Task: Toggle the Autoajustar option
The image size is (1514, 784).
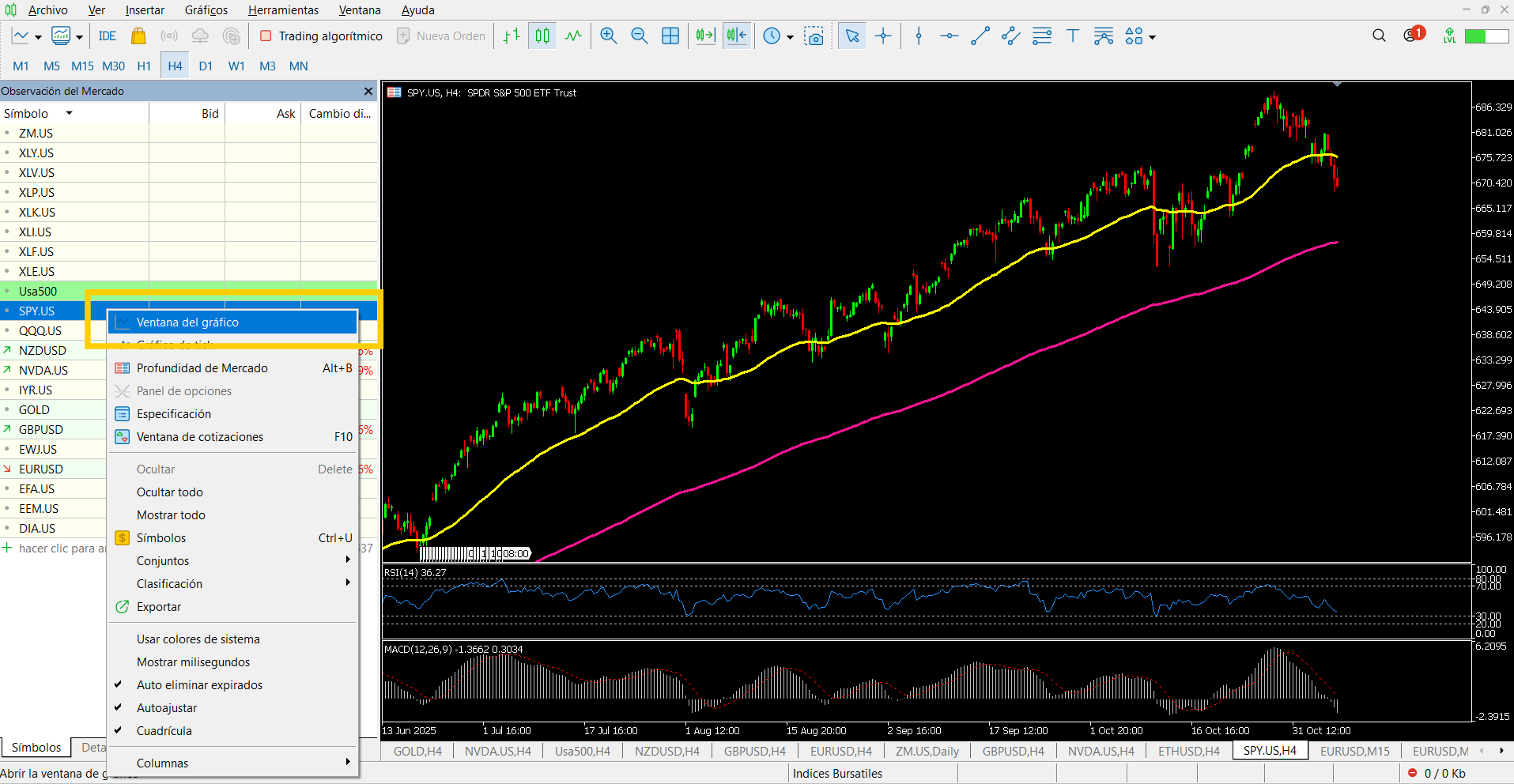Action: pyautogui.click(x=167, y=708)
